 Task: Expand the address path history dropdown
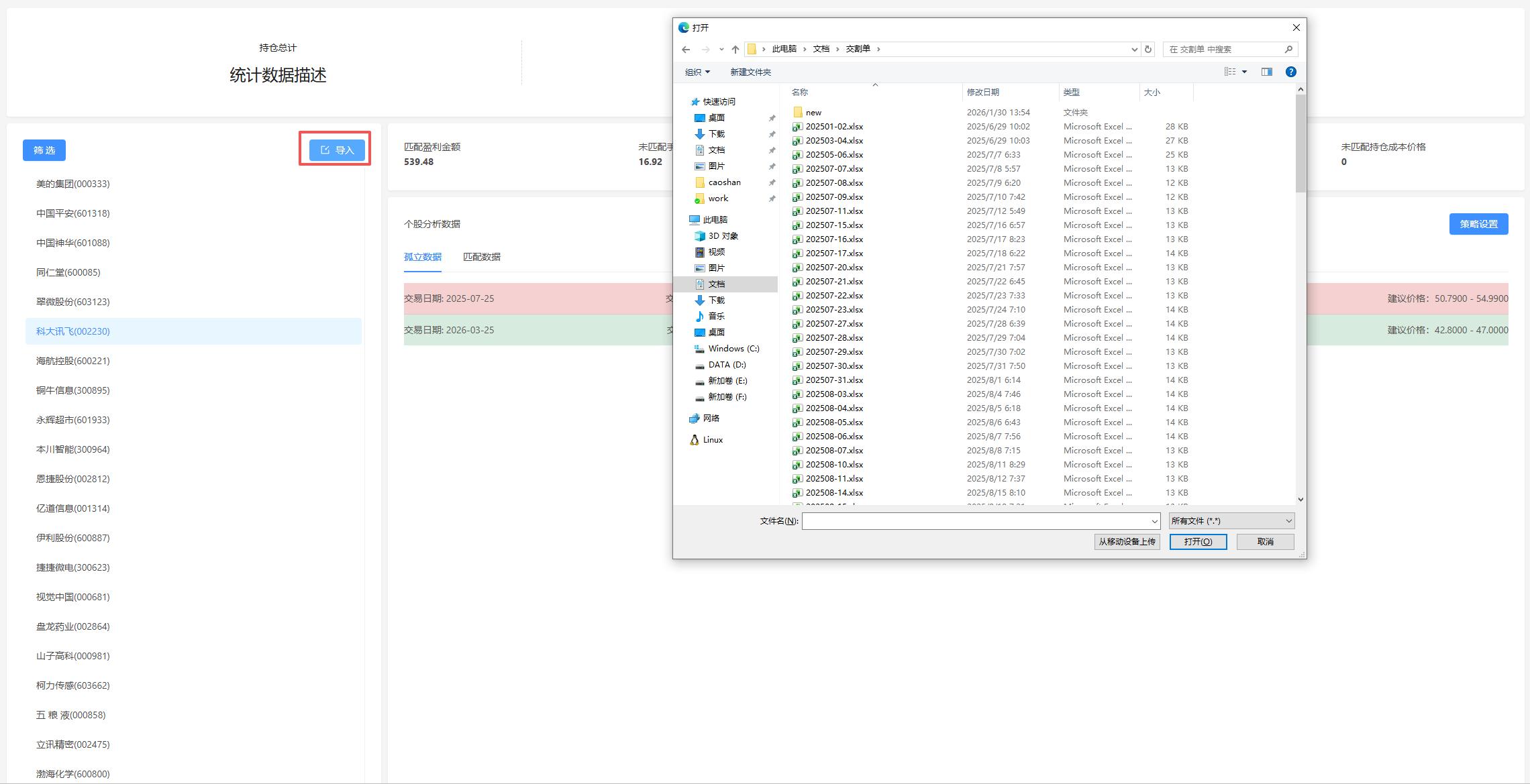(x=1134, y=49)
